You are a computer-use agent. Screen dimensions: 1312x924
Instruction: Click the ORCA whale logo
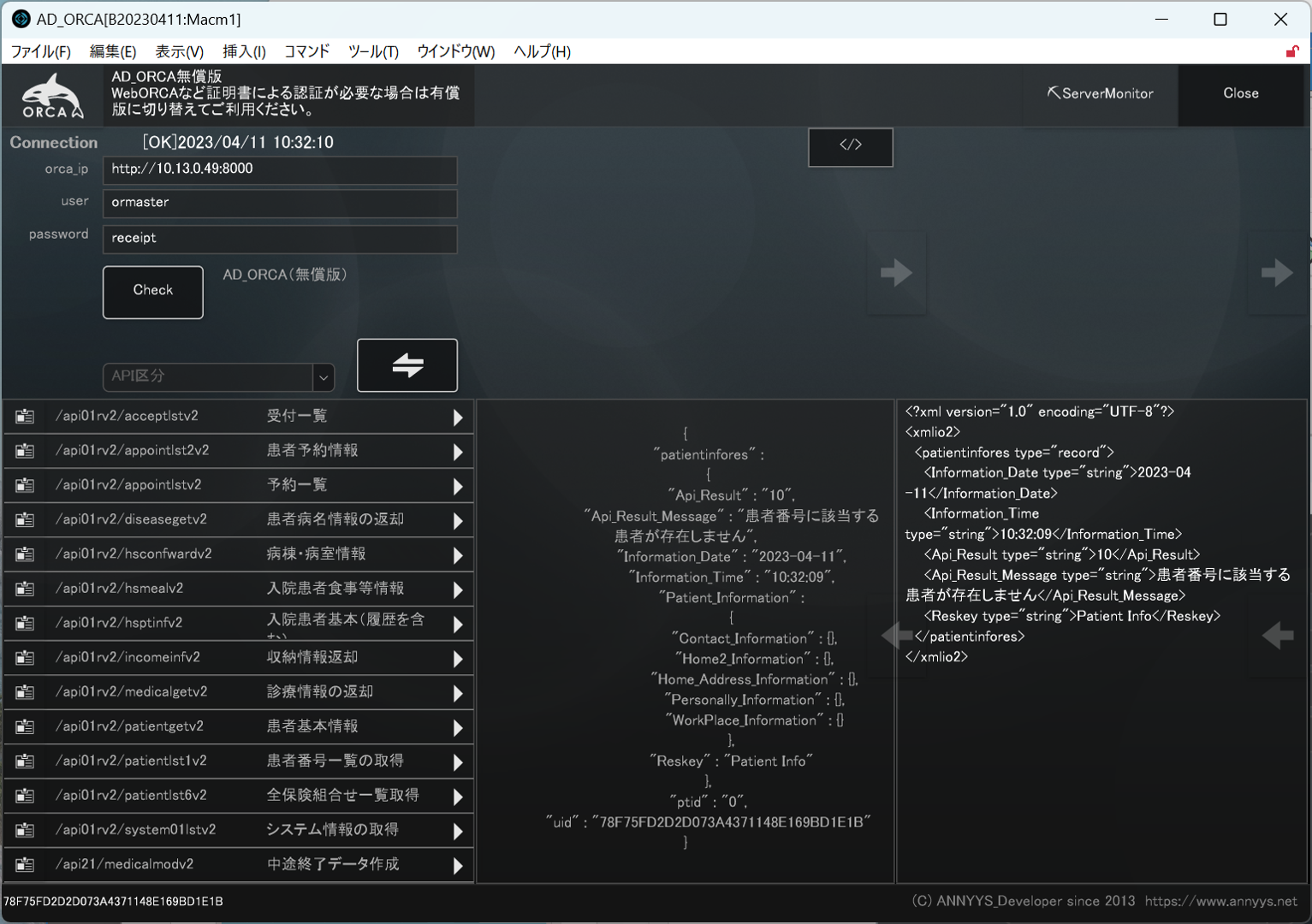click(52, 95)
